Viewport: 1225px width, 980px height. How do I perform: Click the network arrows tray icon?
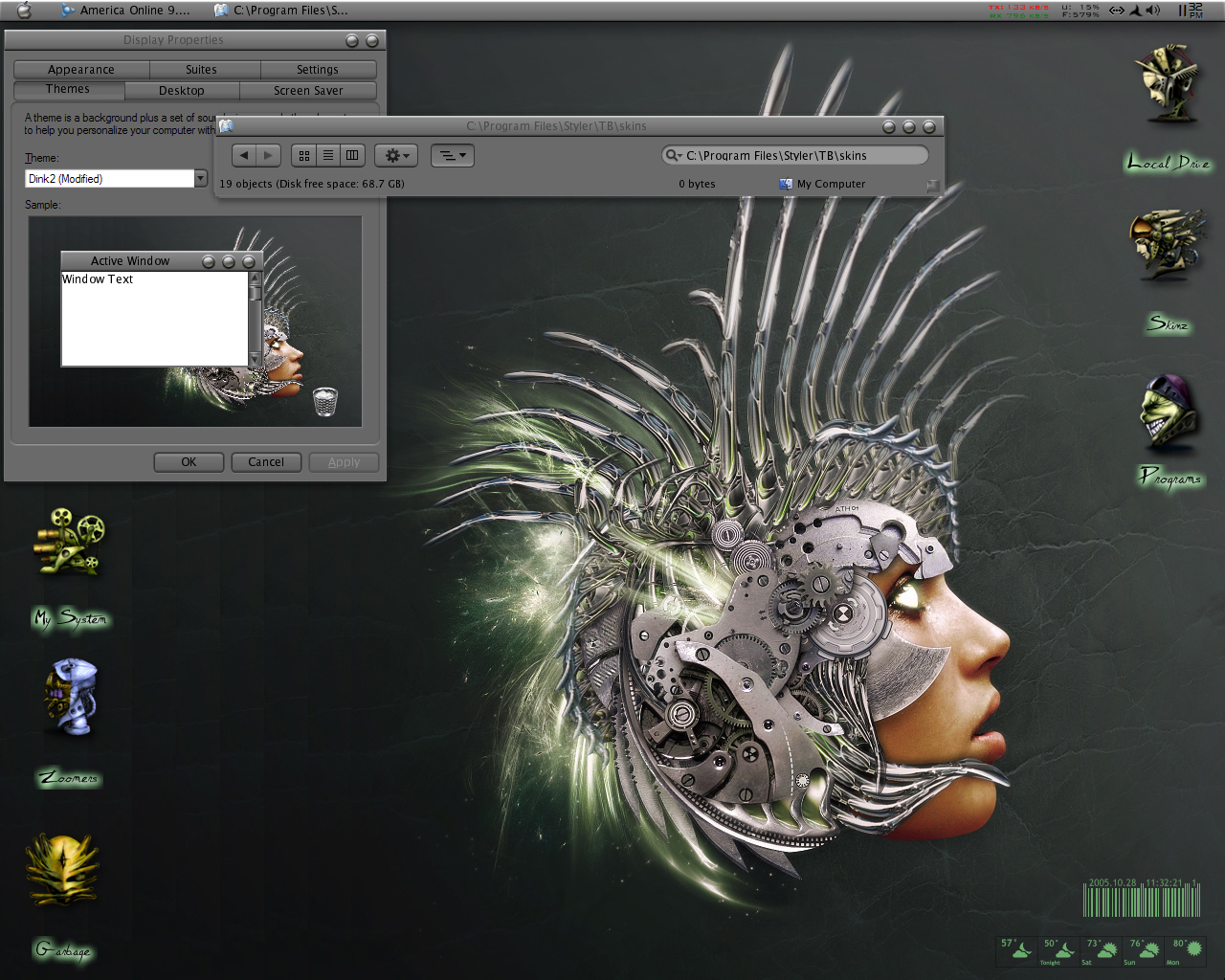tap(1117, 11)
